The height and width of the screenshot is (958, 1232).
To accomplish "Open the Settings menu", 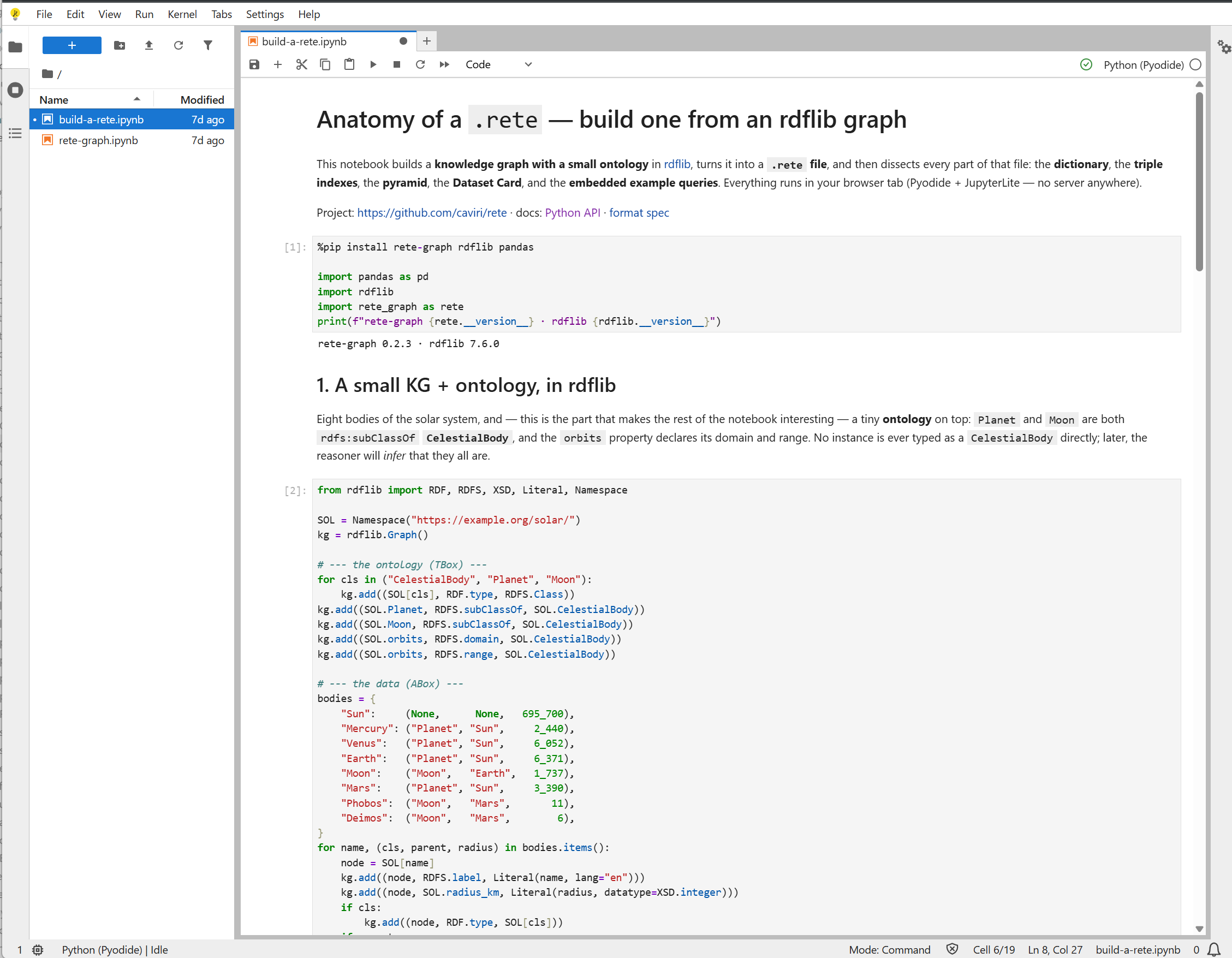I will [x=265, y=14].
